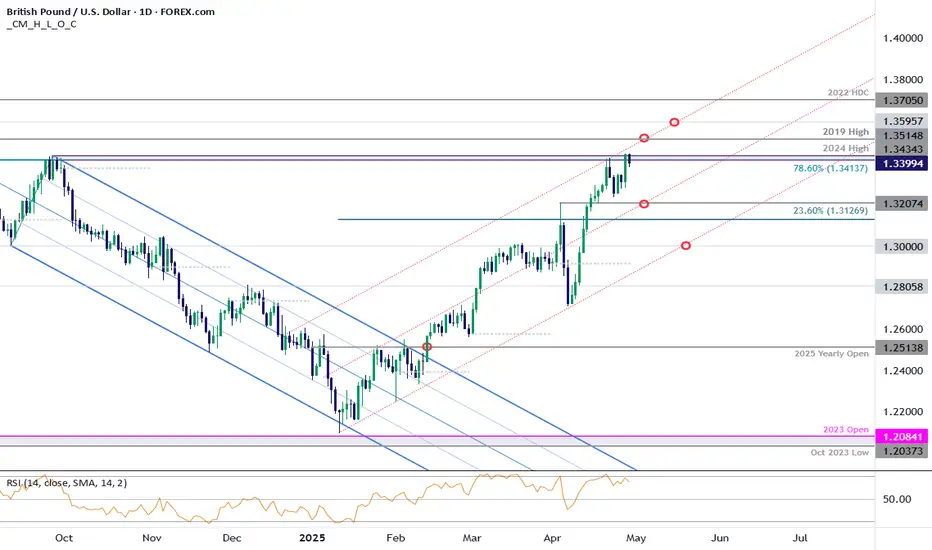Select the red circle on 2025 Yearly Open line
This screenshot has height=550, width=932.
coord(427,347)
